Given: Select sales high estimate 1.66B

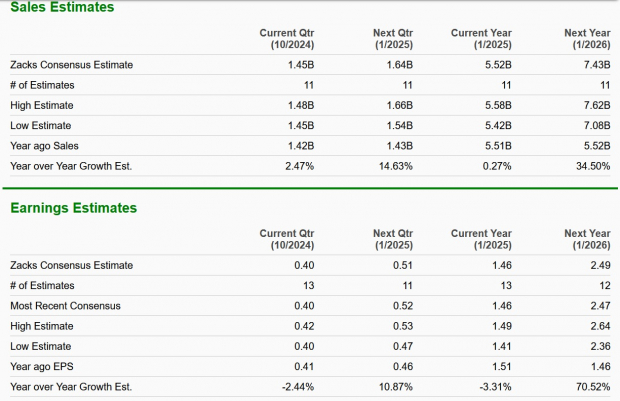Looking at the screenshot, I should 399,105.
